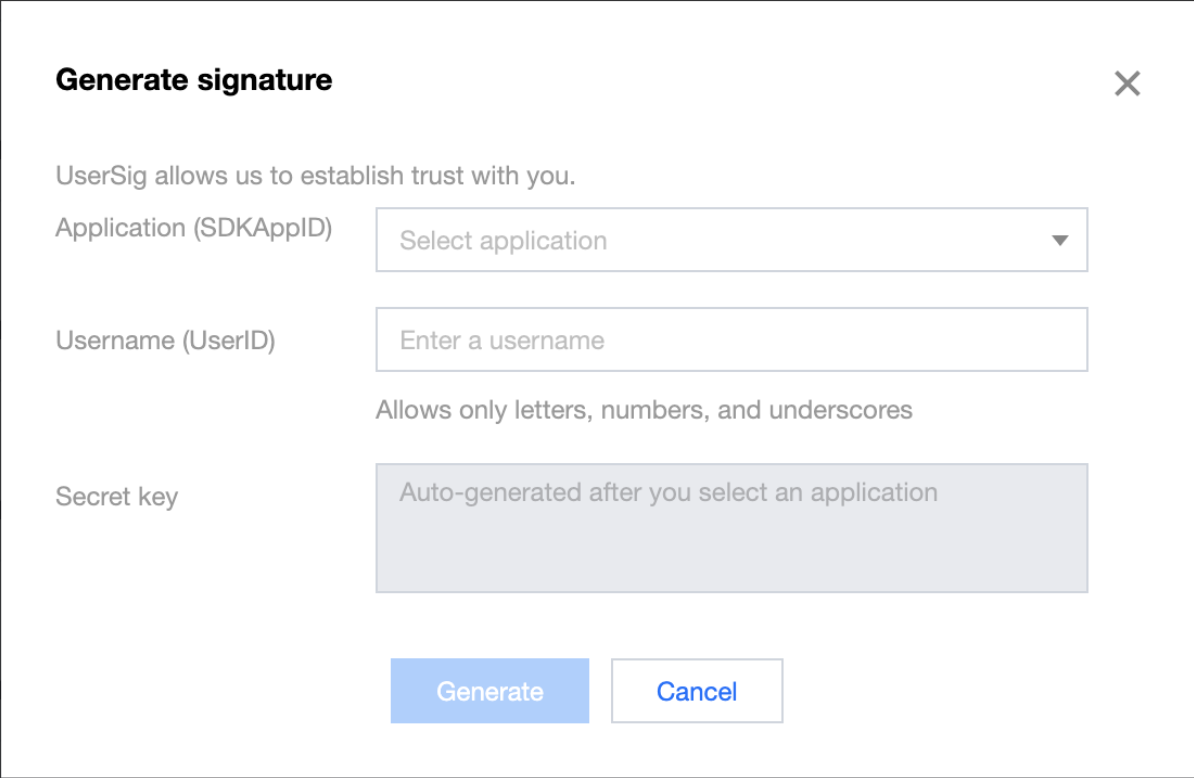This screenshot has height=778, width=1194.
Task: Click inside the Secret key text area
Action: [731, 528]
